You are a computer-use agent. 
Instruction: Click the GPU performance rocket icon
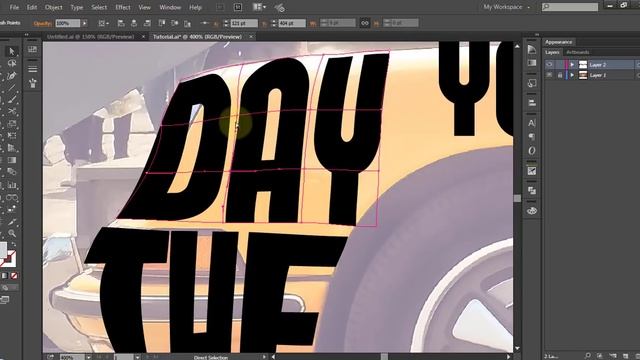click(280, 7)
